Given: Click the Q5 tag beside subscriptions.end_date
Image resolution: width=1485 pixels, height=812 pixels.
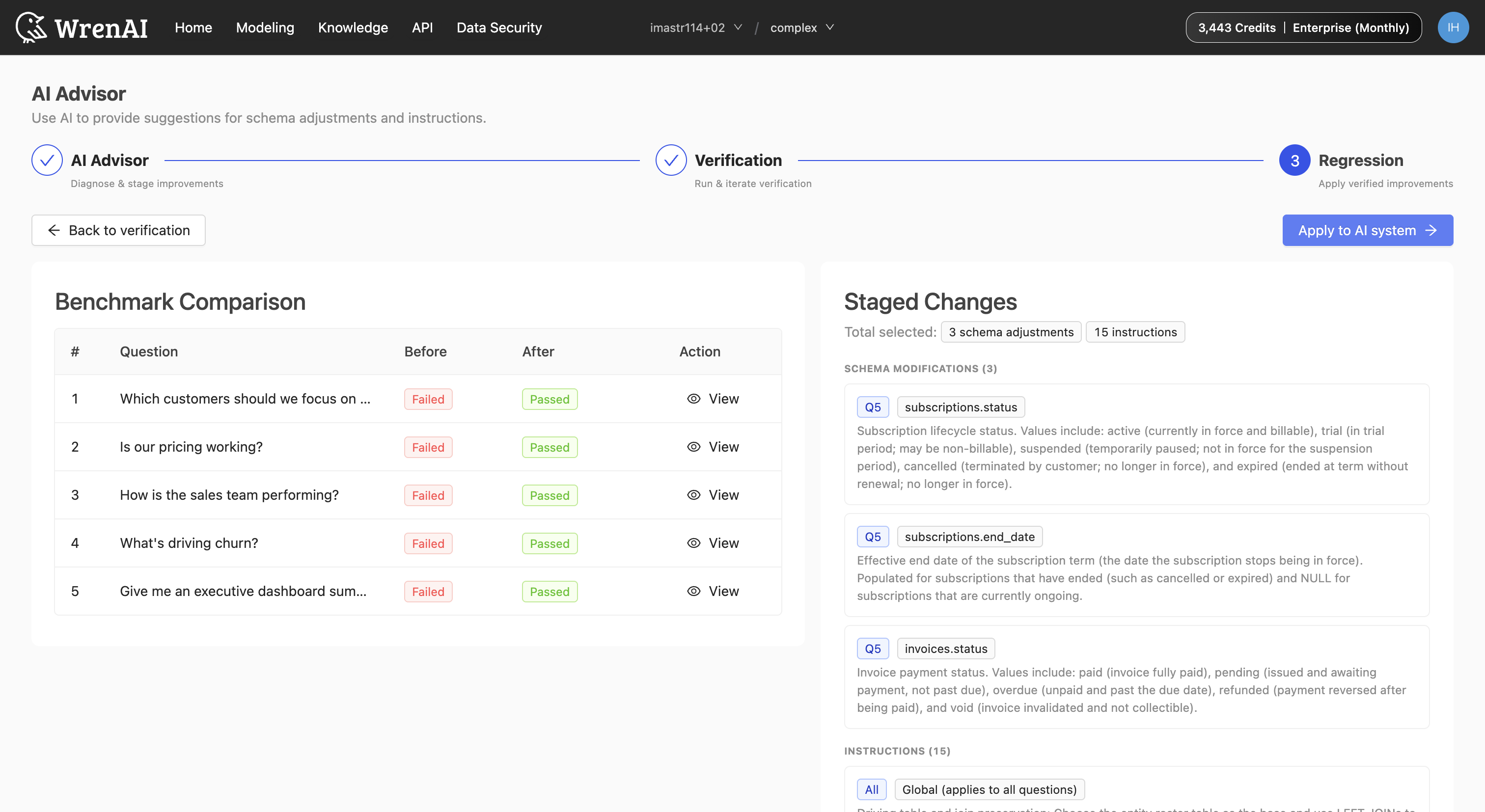Looking at the screenshot, I should 873,537.
